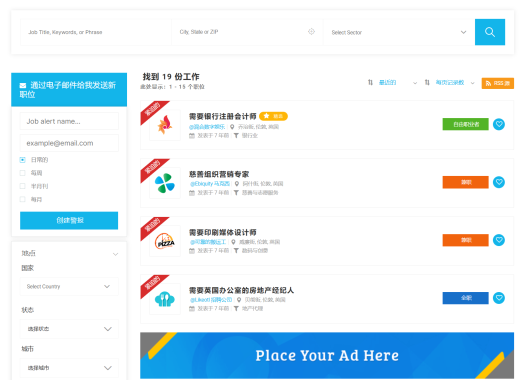Viewport: 526px width, 380px height.
Task: Click the flame company logo of accountant job
Action: point(165,125)
